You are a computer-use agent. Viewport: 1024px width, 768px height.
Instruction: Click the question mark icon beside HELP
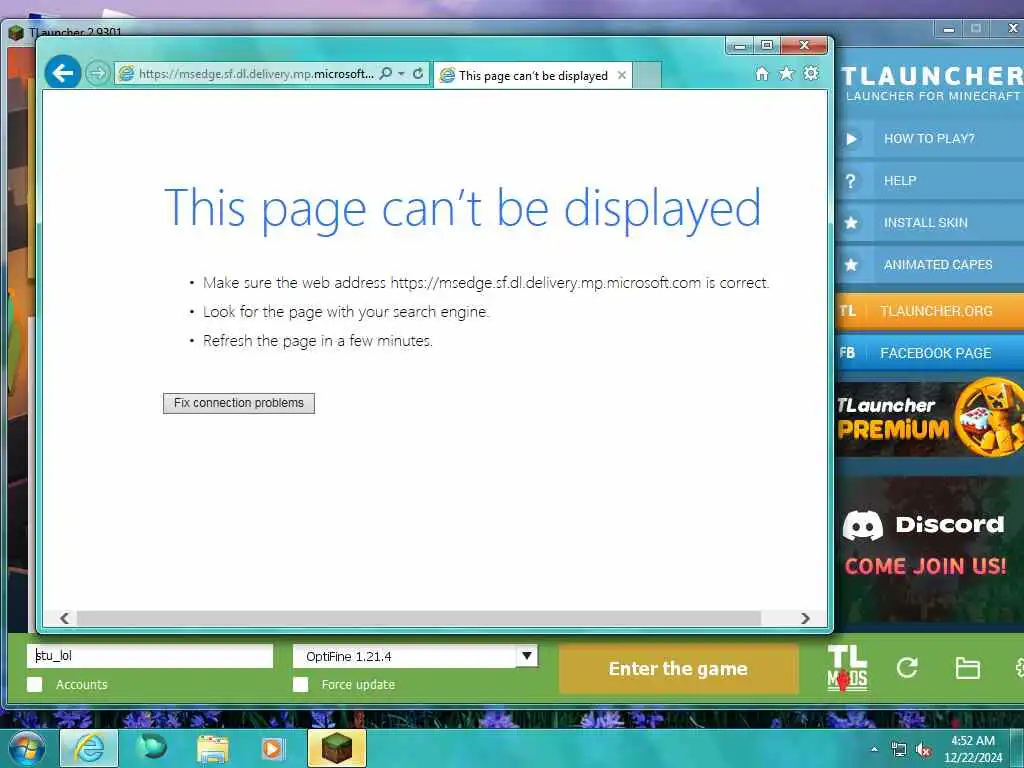point(850,181)
